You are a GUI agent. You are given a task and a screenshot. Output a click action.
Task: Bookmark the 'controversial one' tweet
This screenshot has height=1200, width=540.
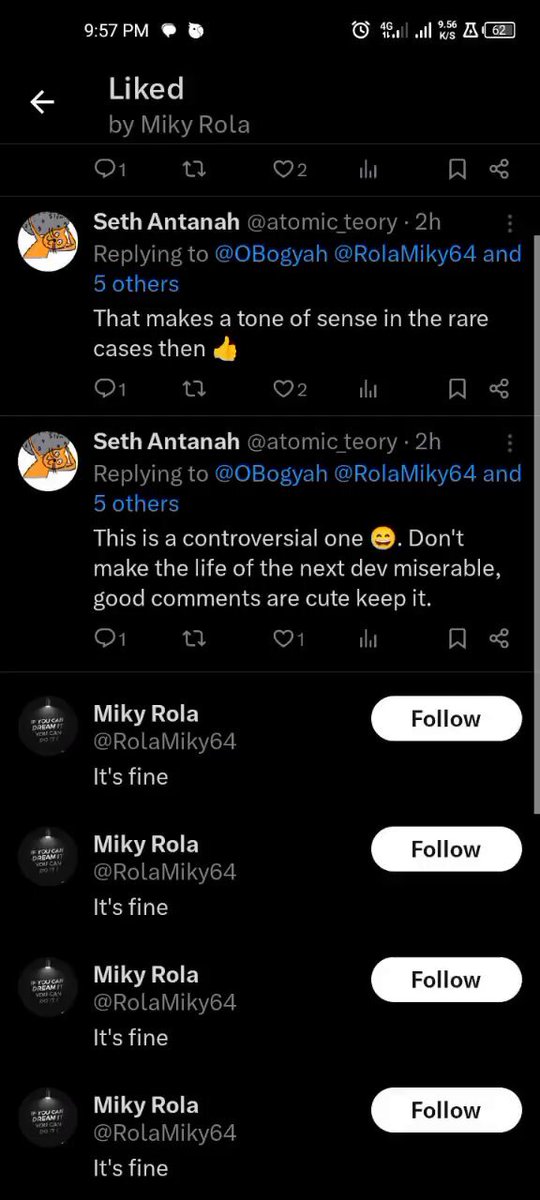point(457,638)
